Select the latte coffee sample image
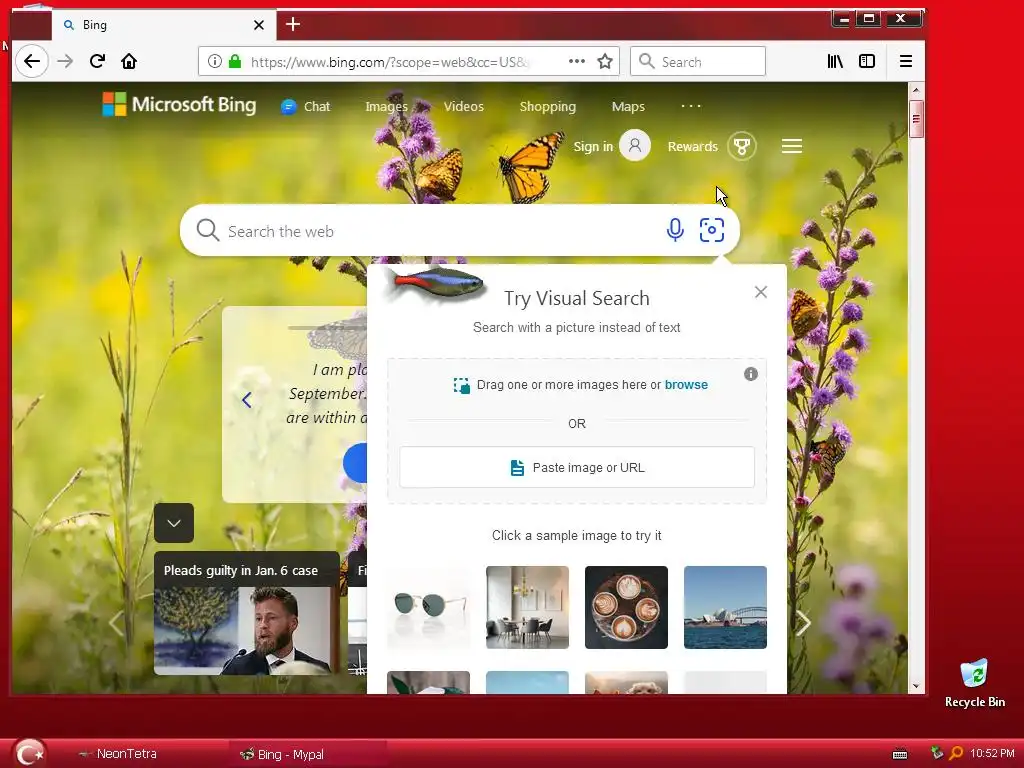The image size is (1024, 768). tap(626, 607)
